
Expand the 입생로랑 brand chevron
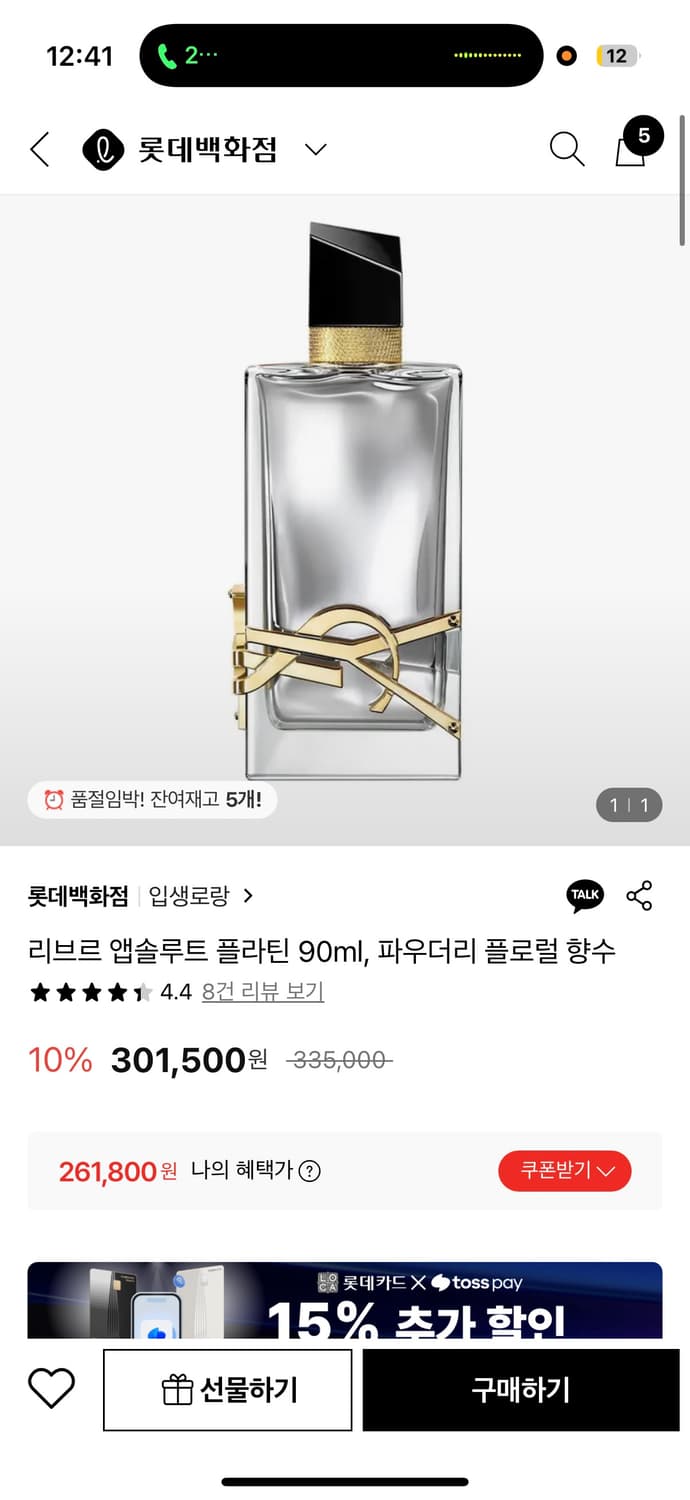250,896
